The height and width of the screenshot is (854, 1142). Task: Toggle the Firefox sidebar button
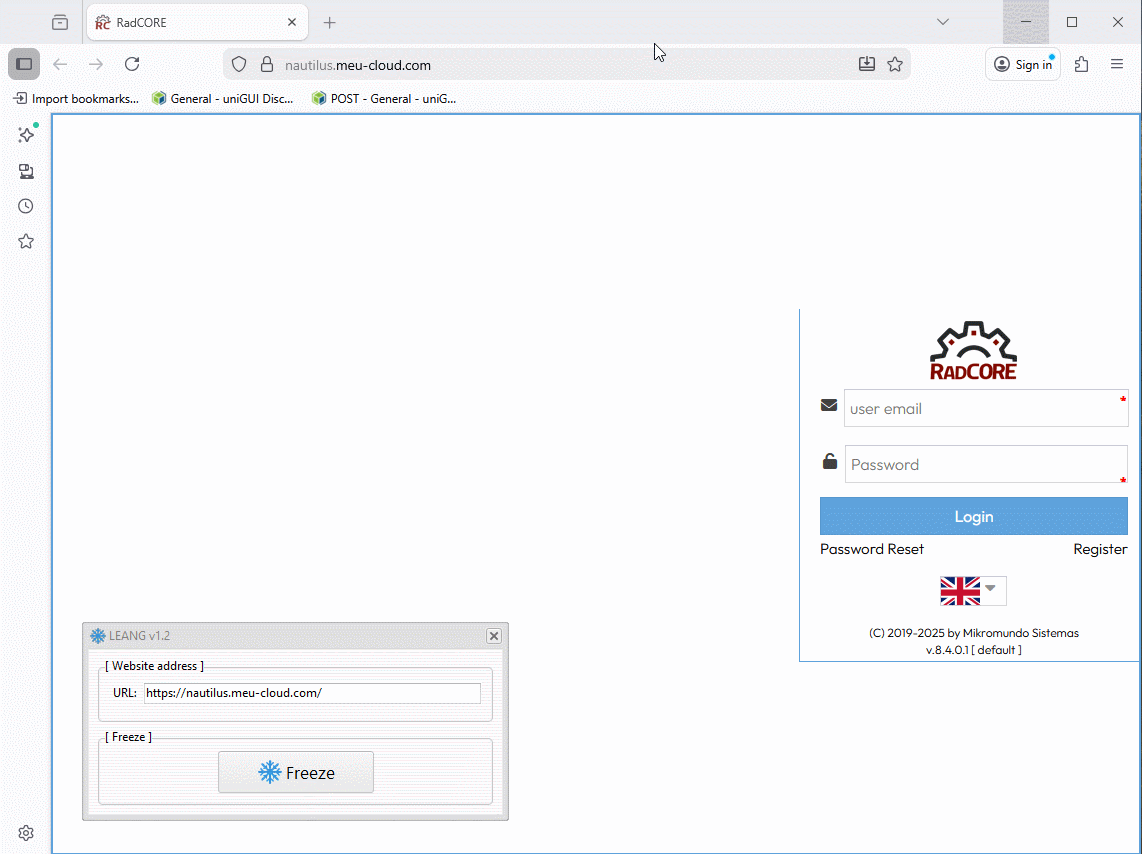[24, 64]
